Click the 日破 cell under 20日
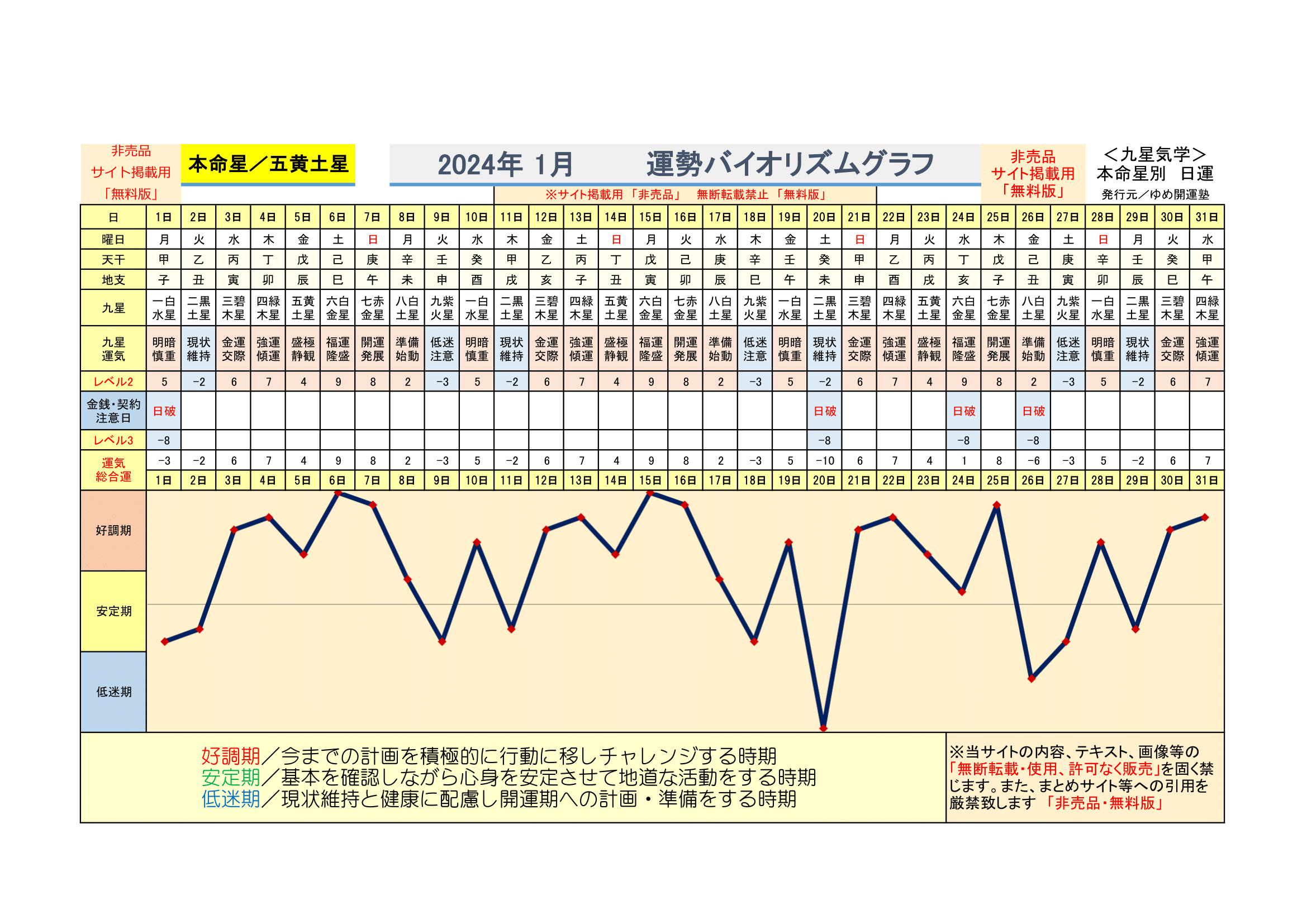The width and height of the screenshot is (1307, 924). pos(824,411)
